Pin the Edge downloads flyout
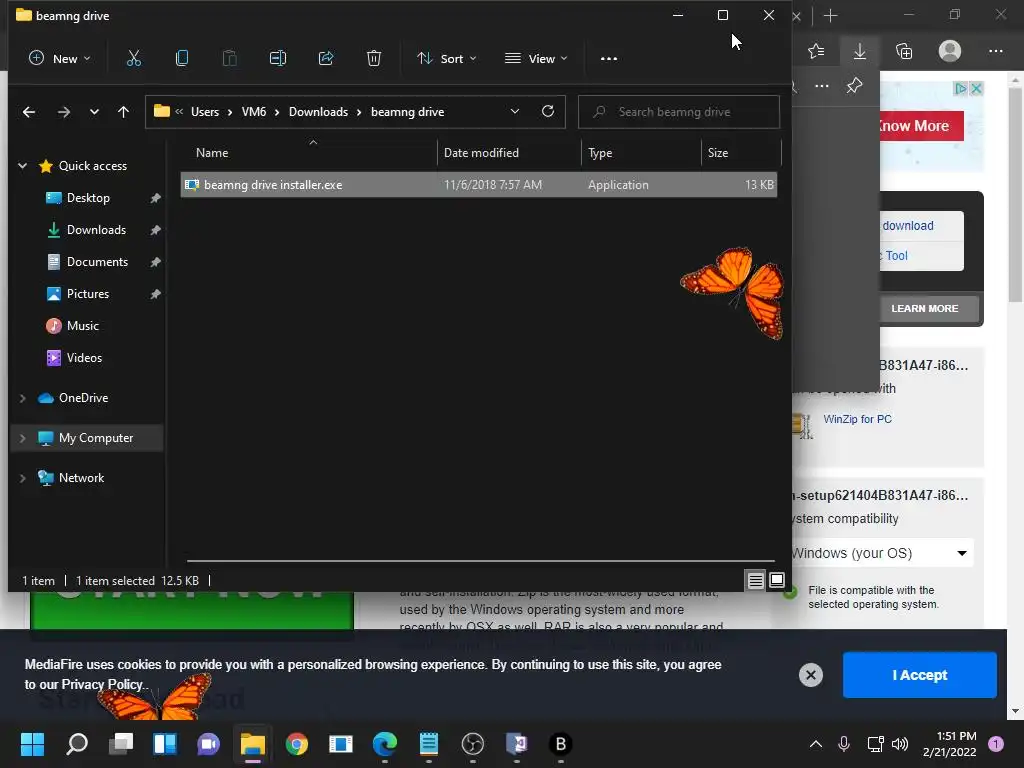The width and height of the screenshot is (1024, 768). click(x=854, y=86)
